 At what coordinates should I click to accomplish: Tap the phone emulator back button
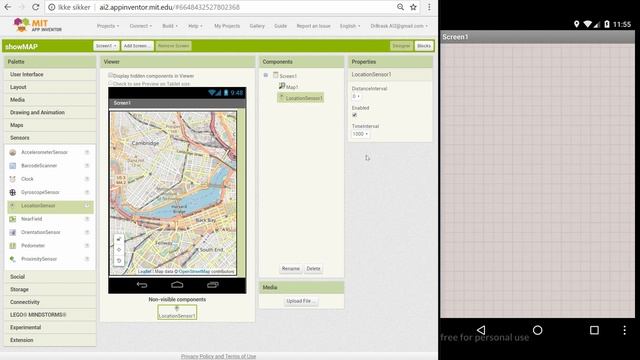[x=481, y=330]
